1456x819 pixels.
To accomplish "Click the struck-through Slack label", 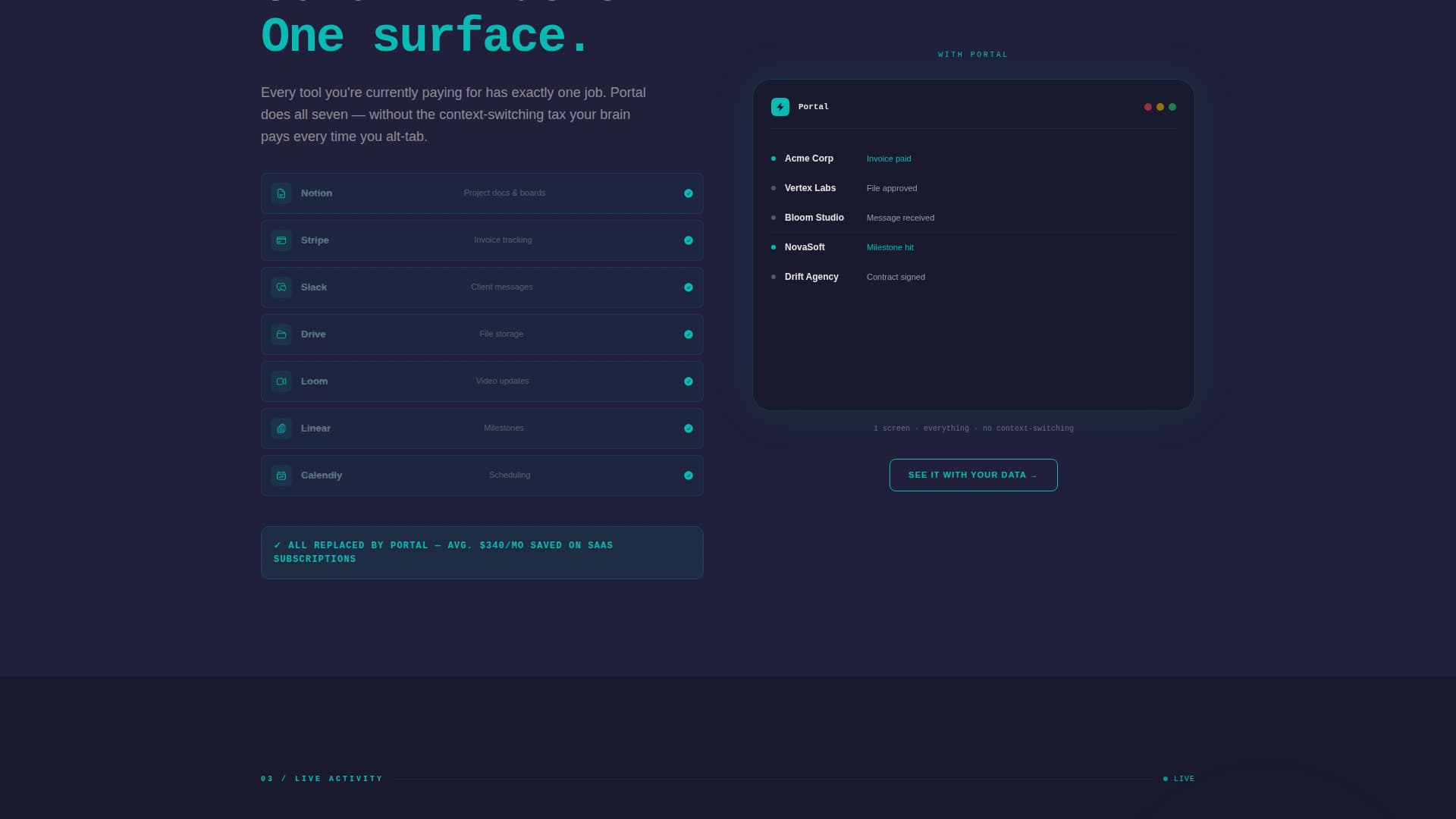I will [314, 287].
